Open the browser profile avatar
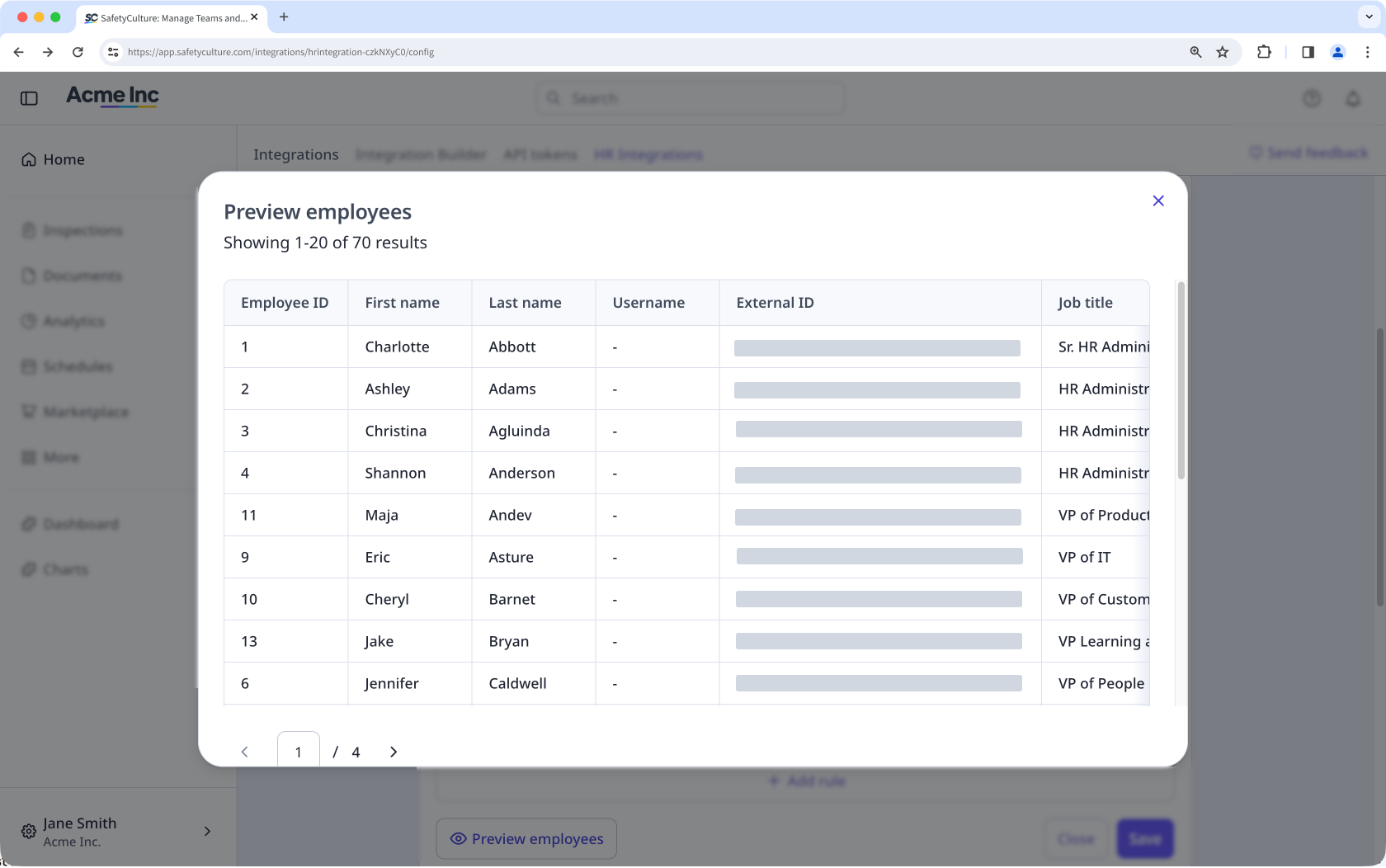 coord(1338,52)
